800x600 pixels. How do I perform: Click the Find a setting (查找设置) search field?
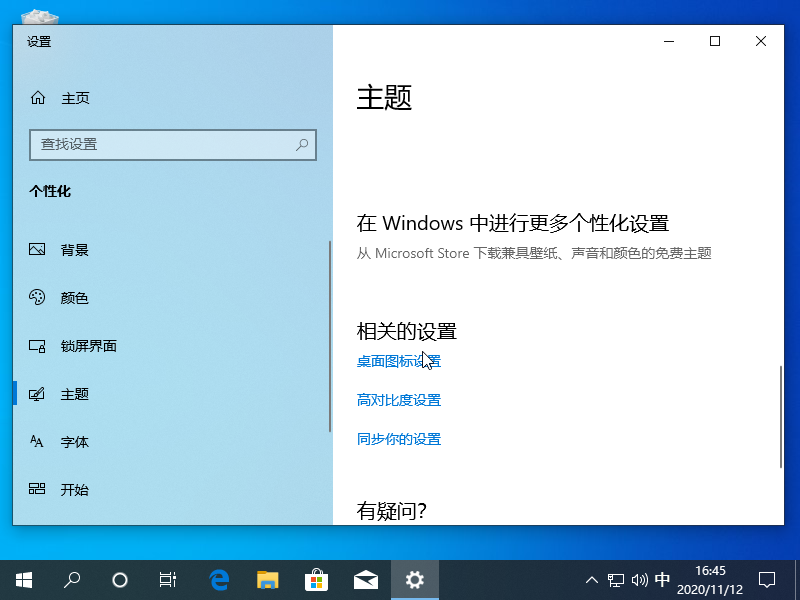pos(160,145)
